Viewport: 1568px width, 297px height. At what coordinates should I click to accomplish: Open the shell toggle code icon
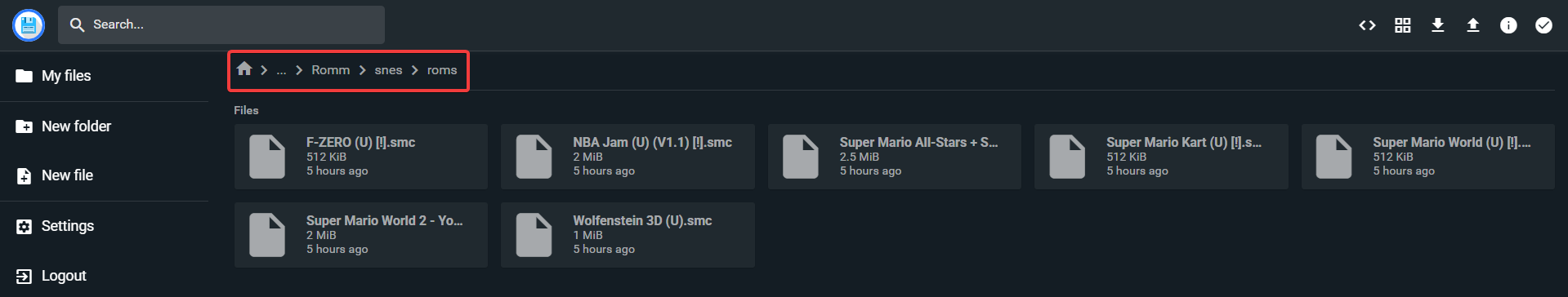pos(1367,25)
